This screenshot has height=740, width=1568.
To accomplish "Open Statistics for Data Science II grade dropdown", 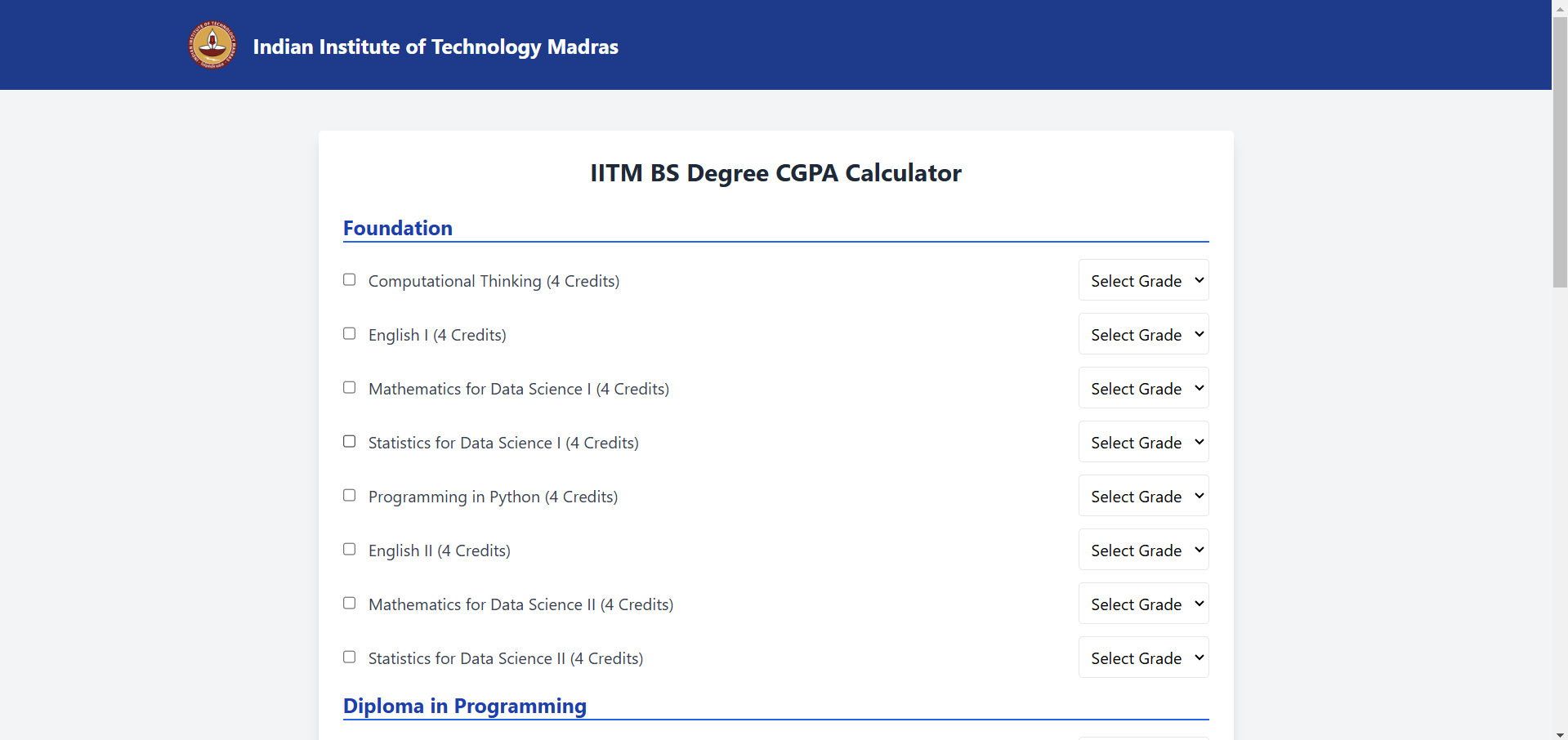I will click(x=1143, y=658).
